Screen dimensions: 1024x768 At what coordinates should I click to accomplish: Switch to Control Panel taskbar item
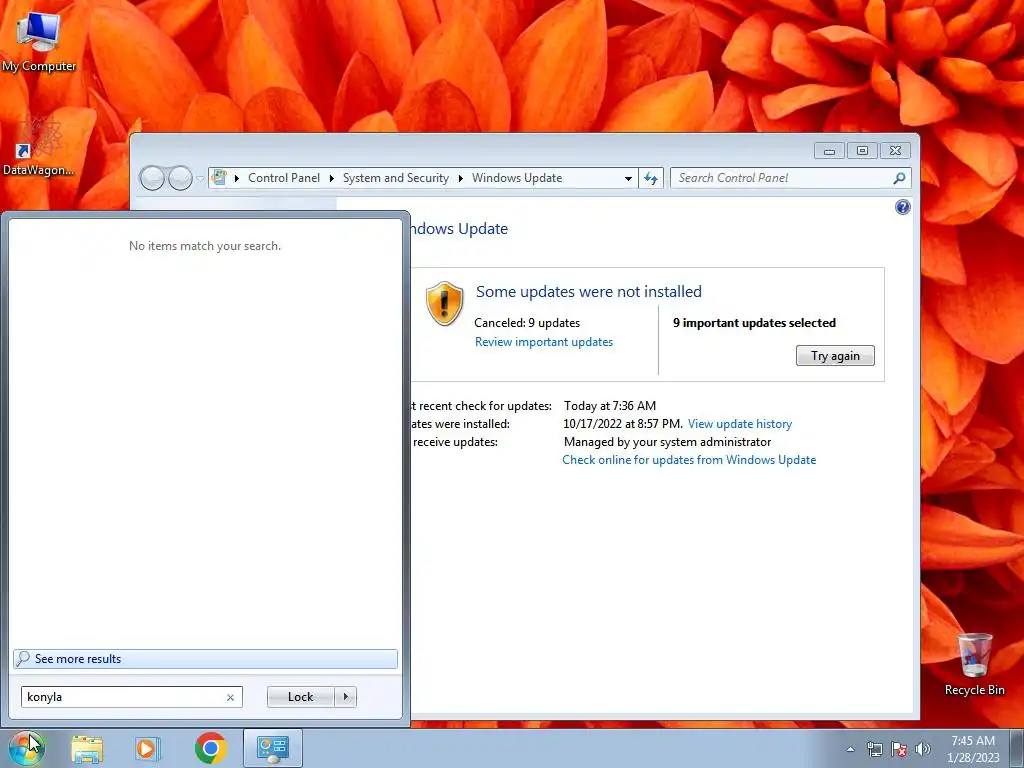pyautogui.click(x=272, y=748)
